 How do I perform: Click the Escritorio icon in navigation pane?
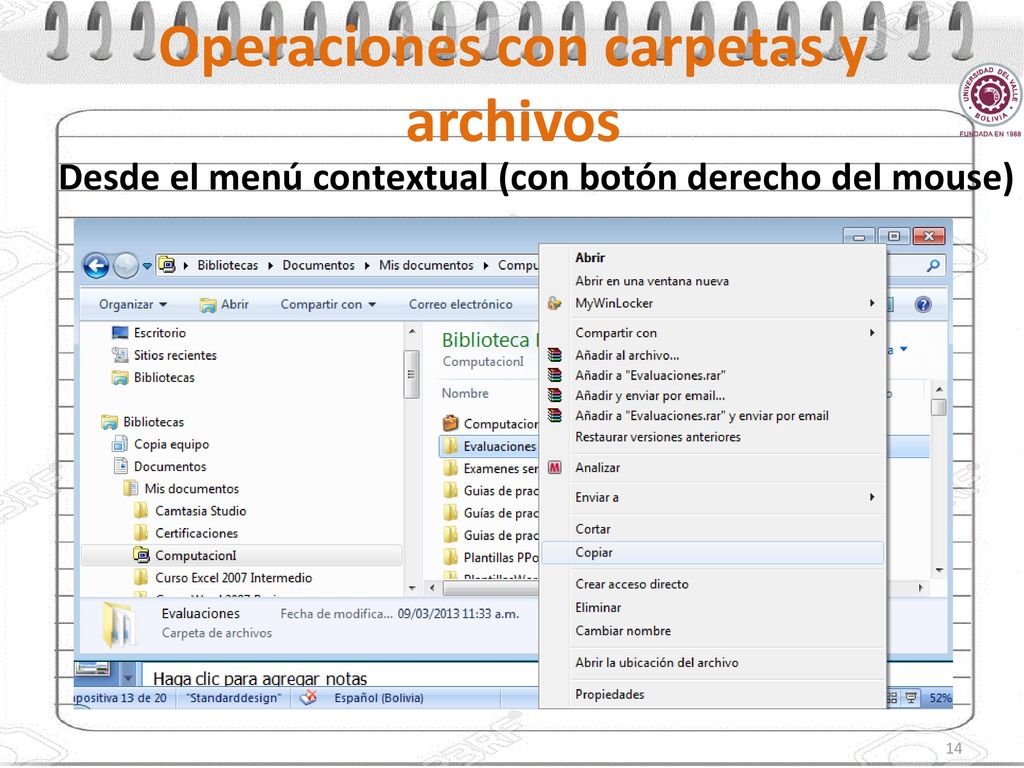120,333
